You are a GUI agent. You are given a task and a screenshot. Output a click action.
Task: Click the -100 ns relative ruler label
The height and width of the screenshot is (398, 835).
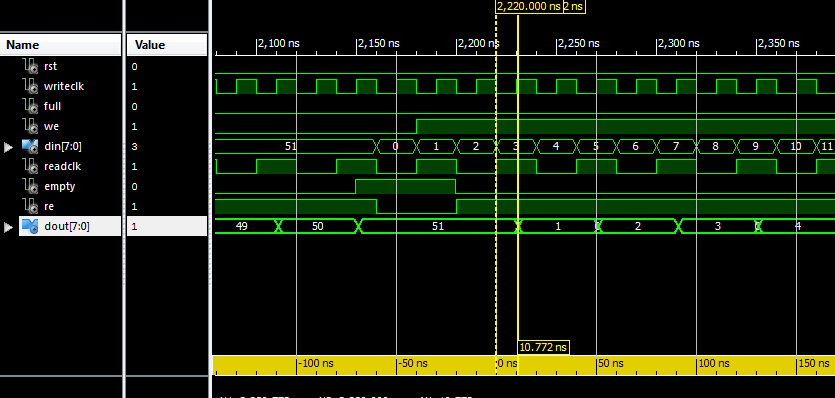click(316, 363)
